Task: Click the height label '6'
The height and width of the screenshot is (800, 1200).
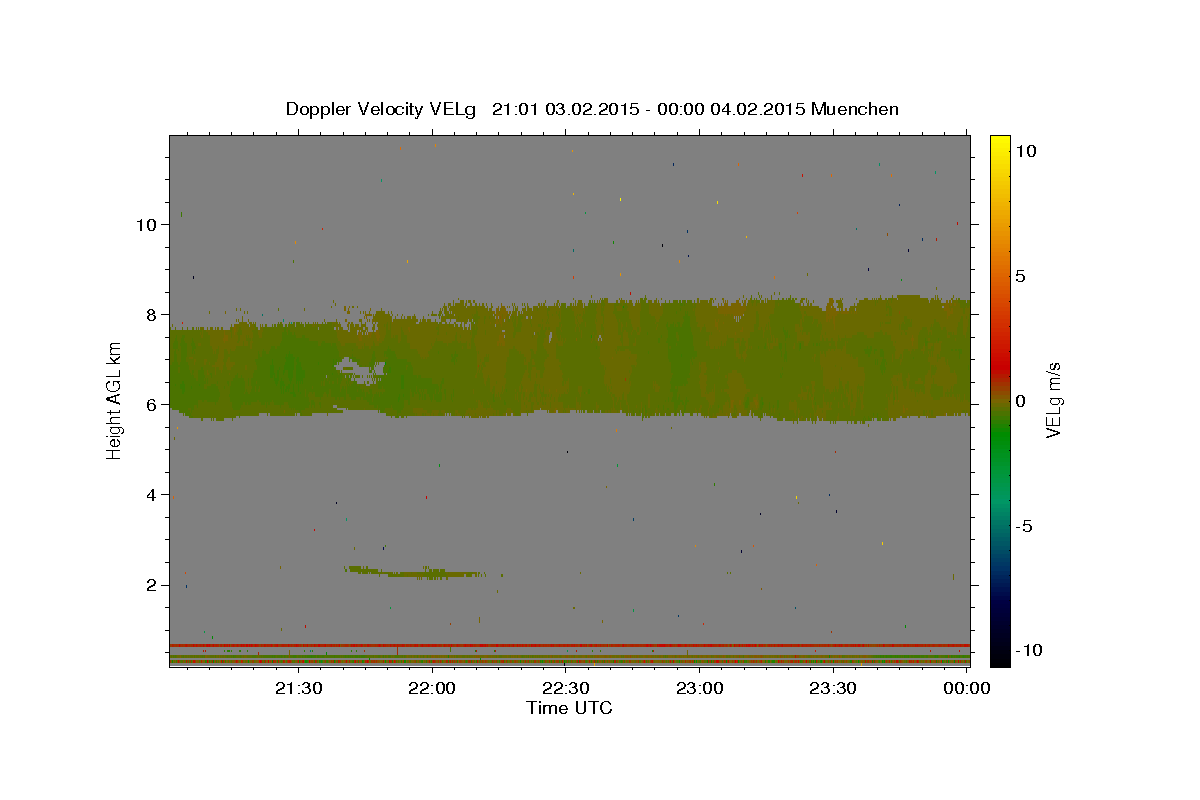Action: pyautogui.click(x=150, y=404)
